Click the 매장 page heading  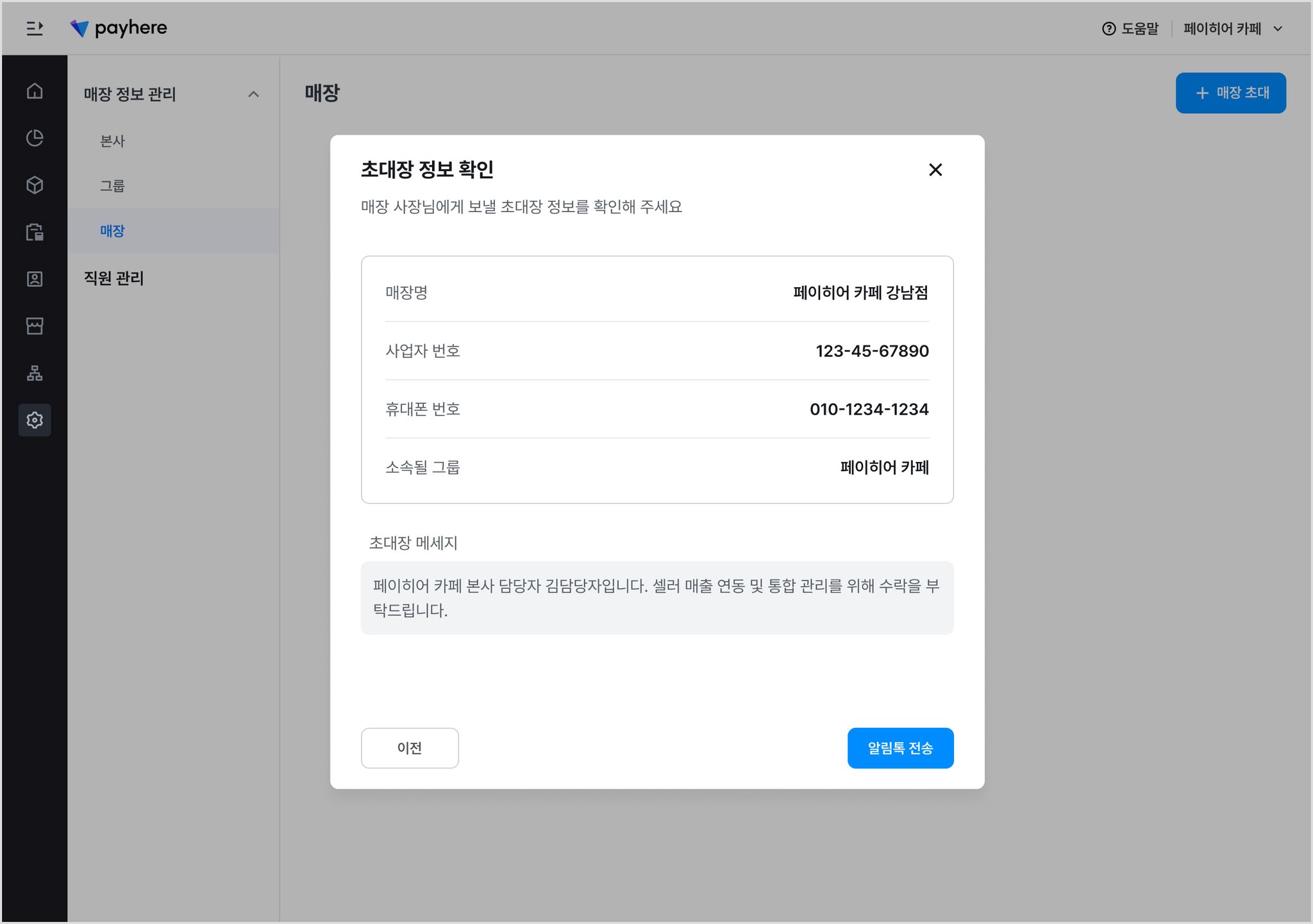322,93
